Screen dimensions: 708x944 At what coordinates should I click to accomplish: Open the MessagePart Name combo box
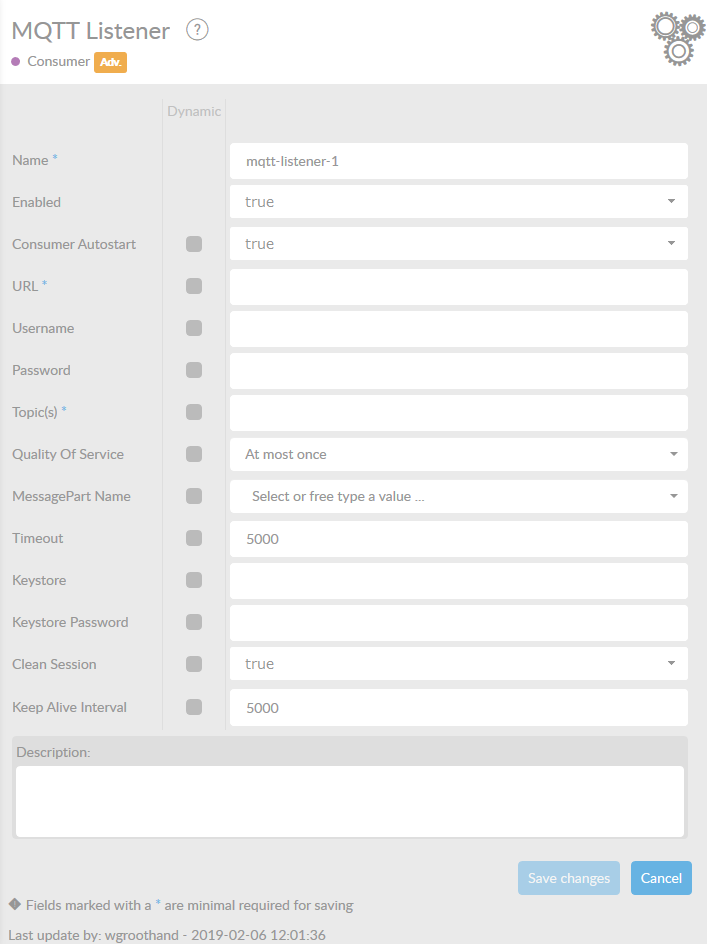[x=458, y=496]
